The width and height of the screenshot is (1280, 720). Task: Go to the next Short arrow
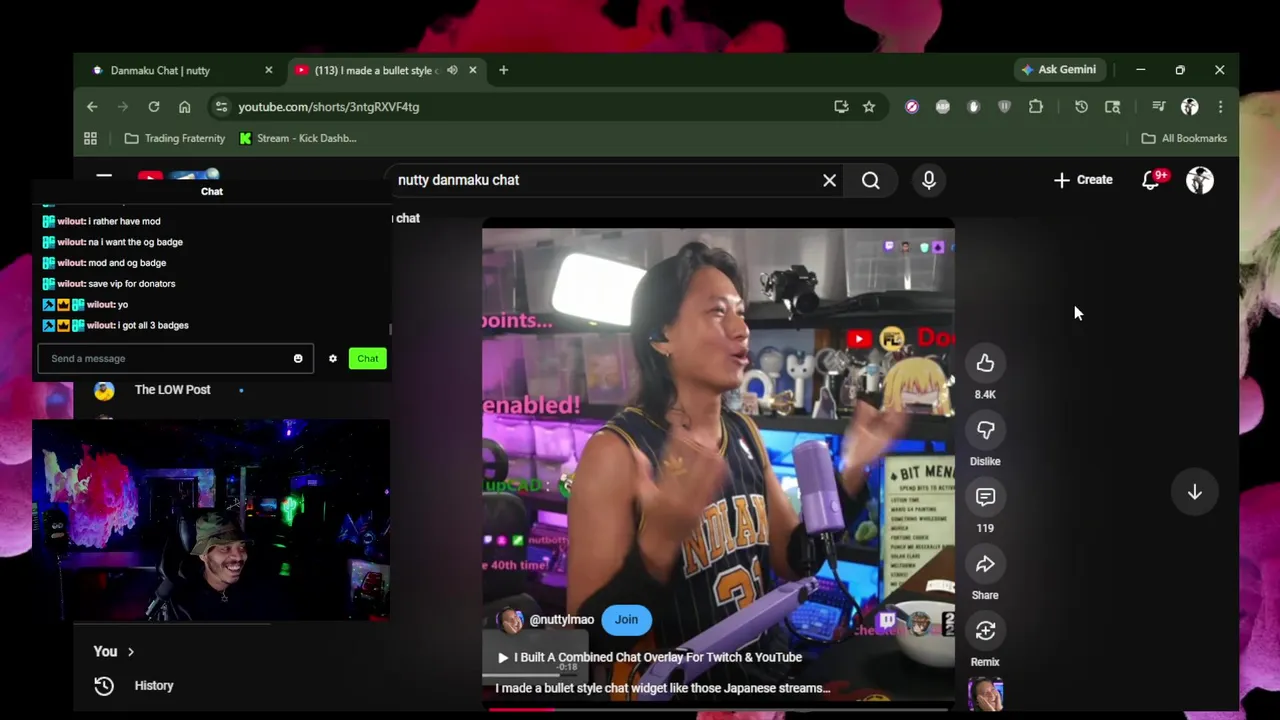[x=1194, y=492]
